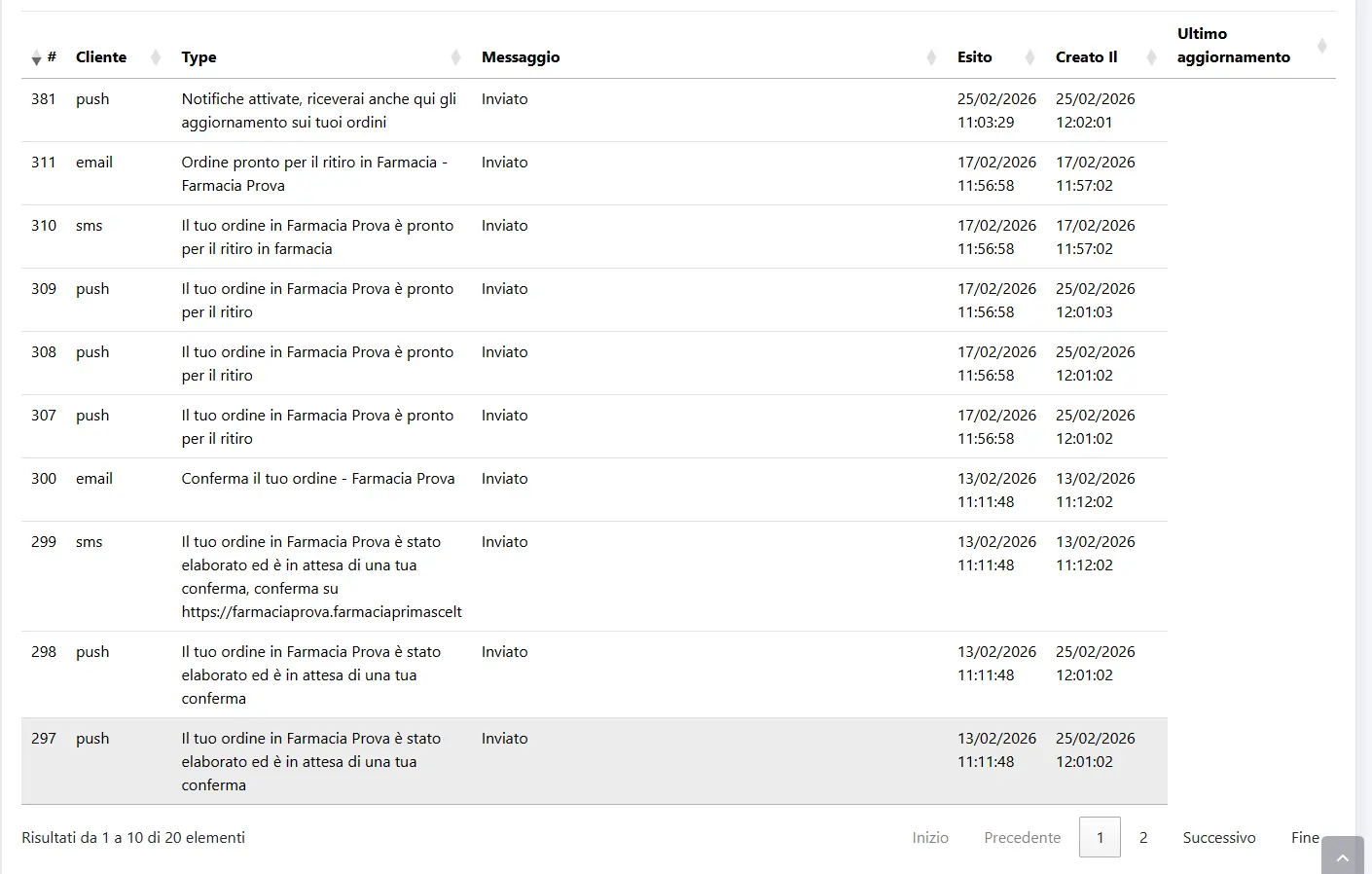The width and height of the screenshot is (1372, 874).
Task: Select row number 381
Action: (x=44, y=99)
